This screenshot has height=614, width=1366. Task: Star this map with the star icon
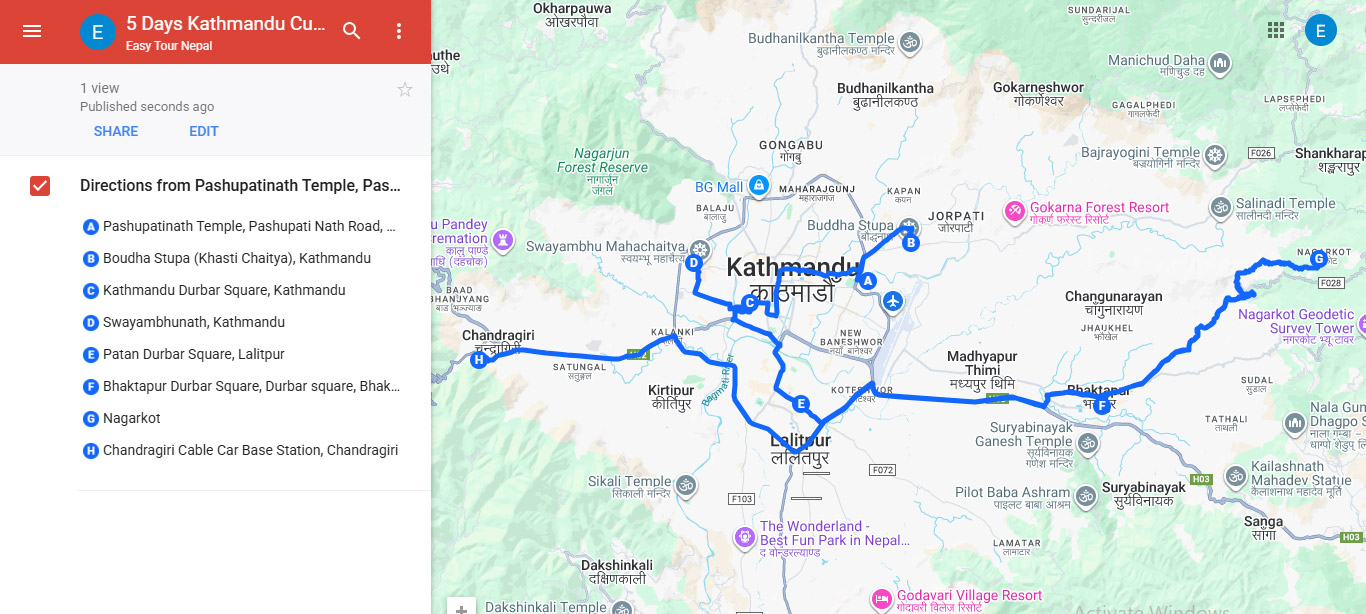pyautogui.click(x=405, y=90)
